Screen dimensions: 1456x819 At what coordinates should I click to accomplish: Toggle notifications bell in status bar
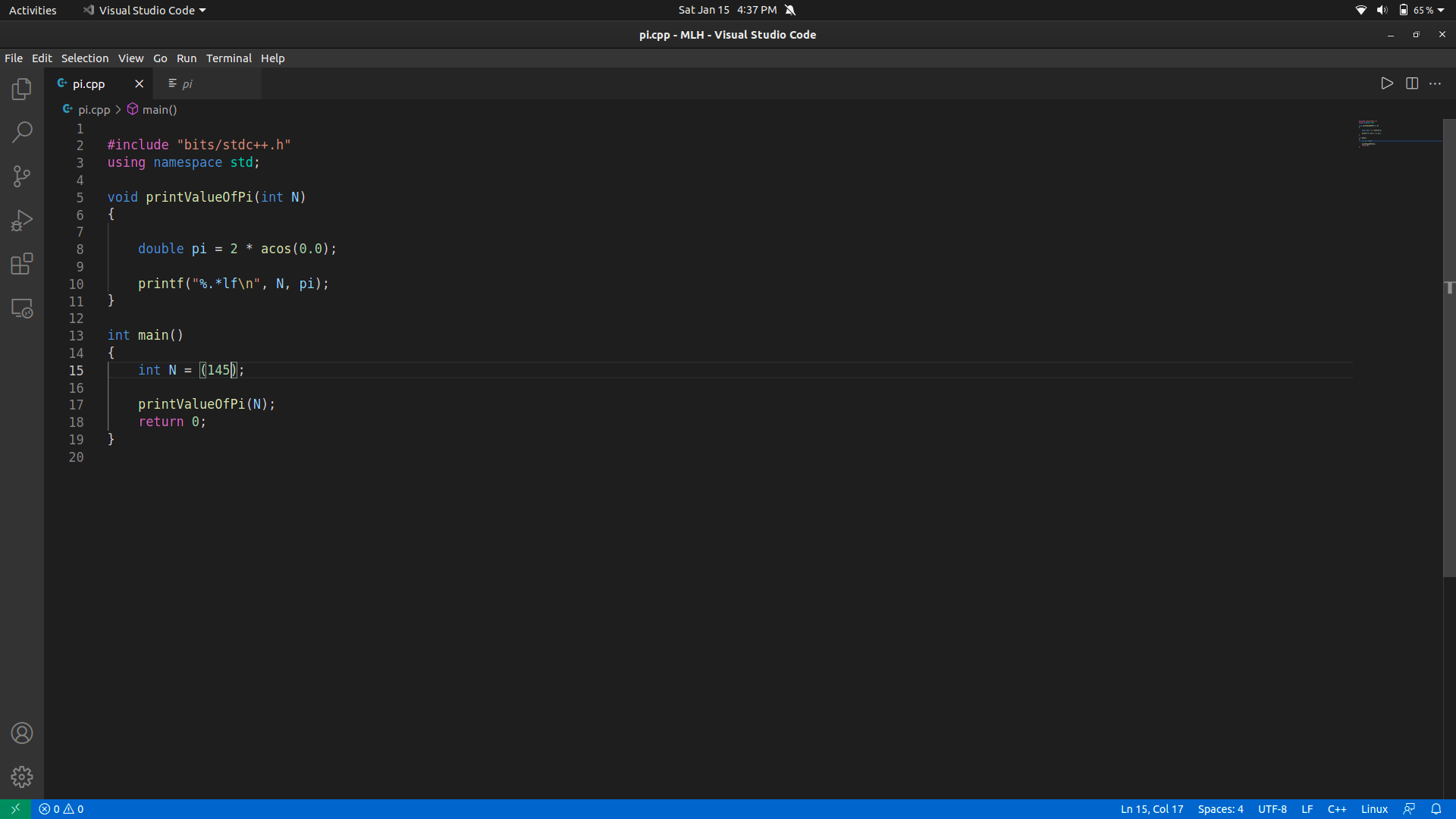point(1436,809)
